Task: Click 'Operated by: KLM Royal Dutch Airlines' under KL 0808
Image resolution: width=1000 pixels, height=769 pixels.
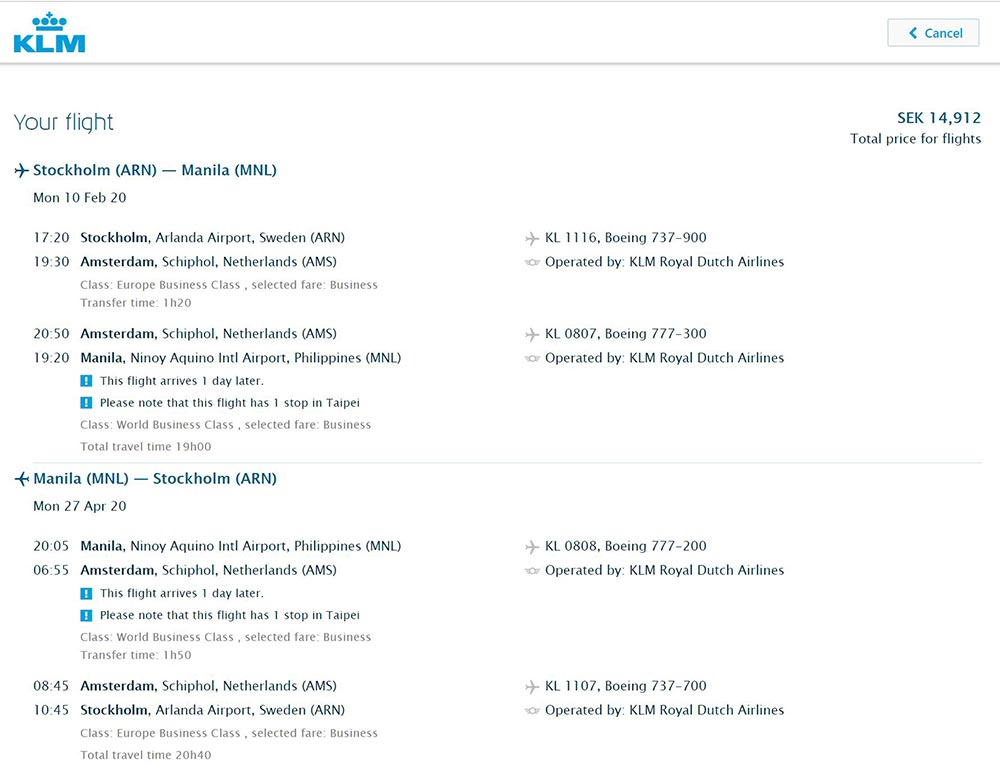Action: pos(665,571)
